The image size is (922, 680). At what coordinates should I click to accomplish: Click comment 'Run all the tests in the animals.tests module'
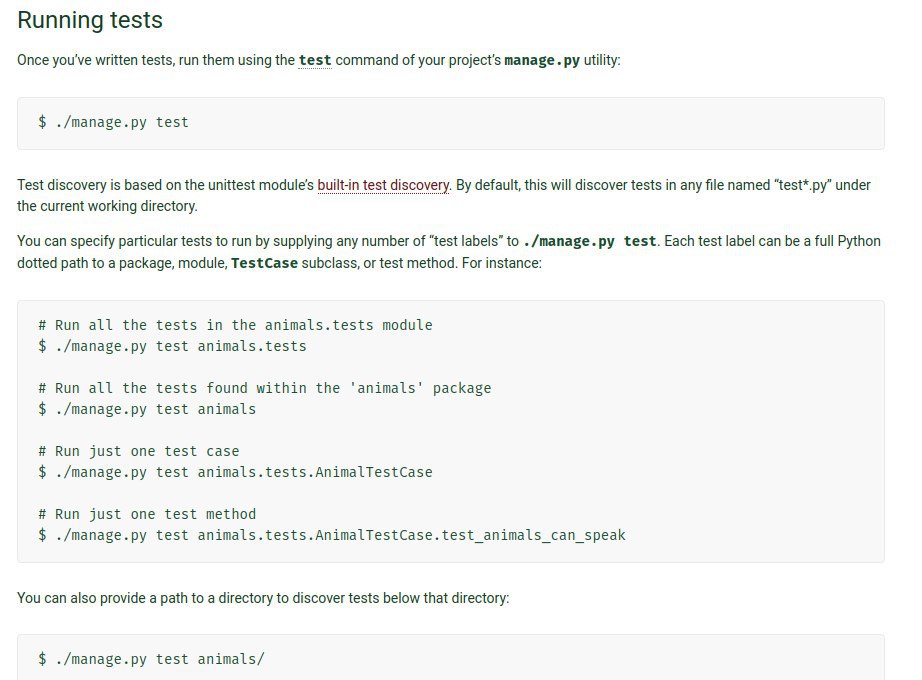(235, 325)
